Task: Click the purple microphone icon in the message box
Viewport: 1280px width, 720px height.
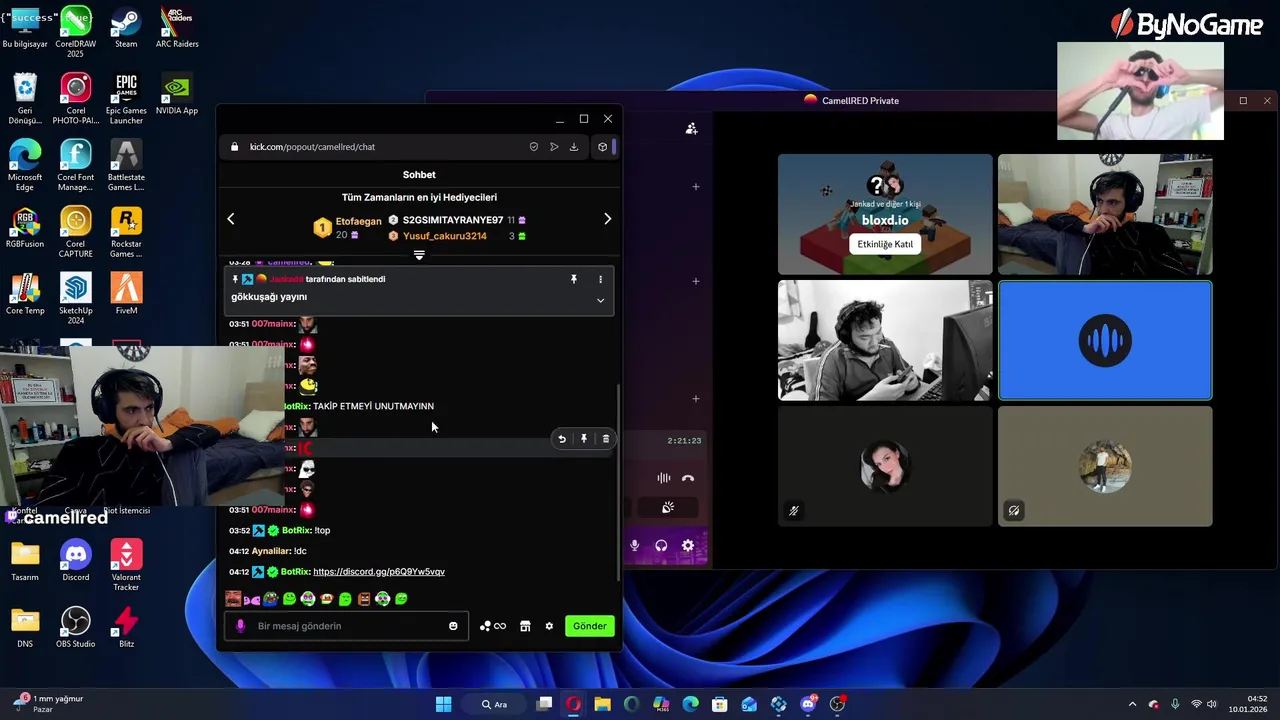Action: [240, 626]
